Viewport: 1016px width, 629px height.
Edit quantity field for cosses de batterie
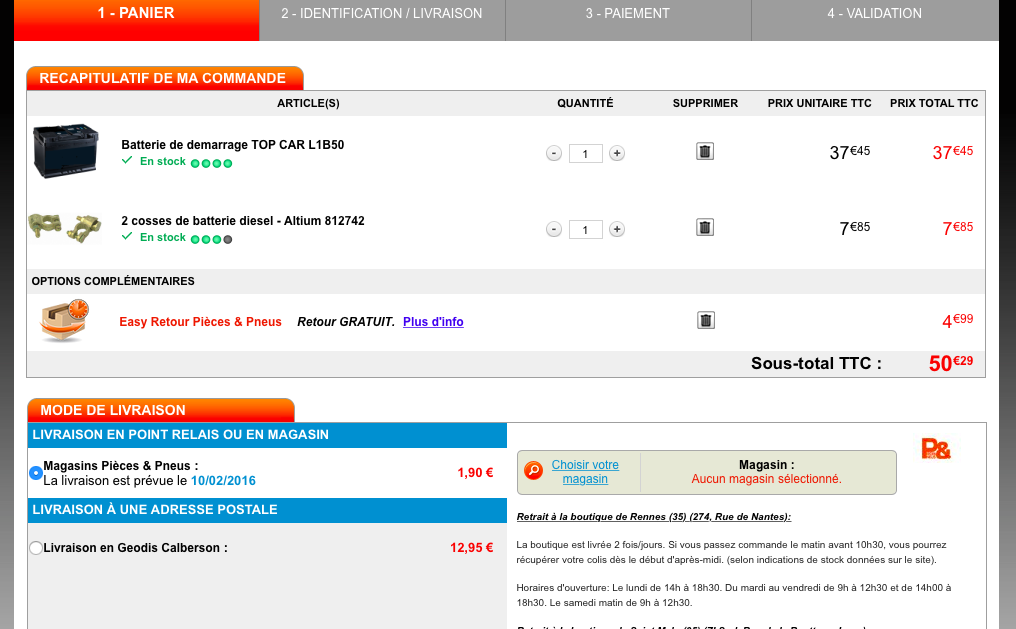tap(586, 229)
